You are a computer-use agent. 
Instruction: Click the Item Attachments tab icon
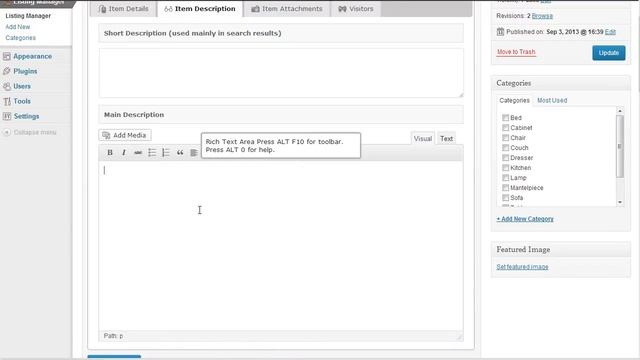tap(255, 9)
